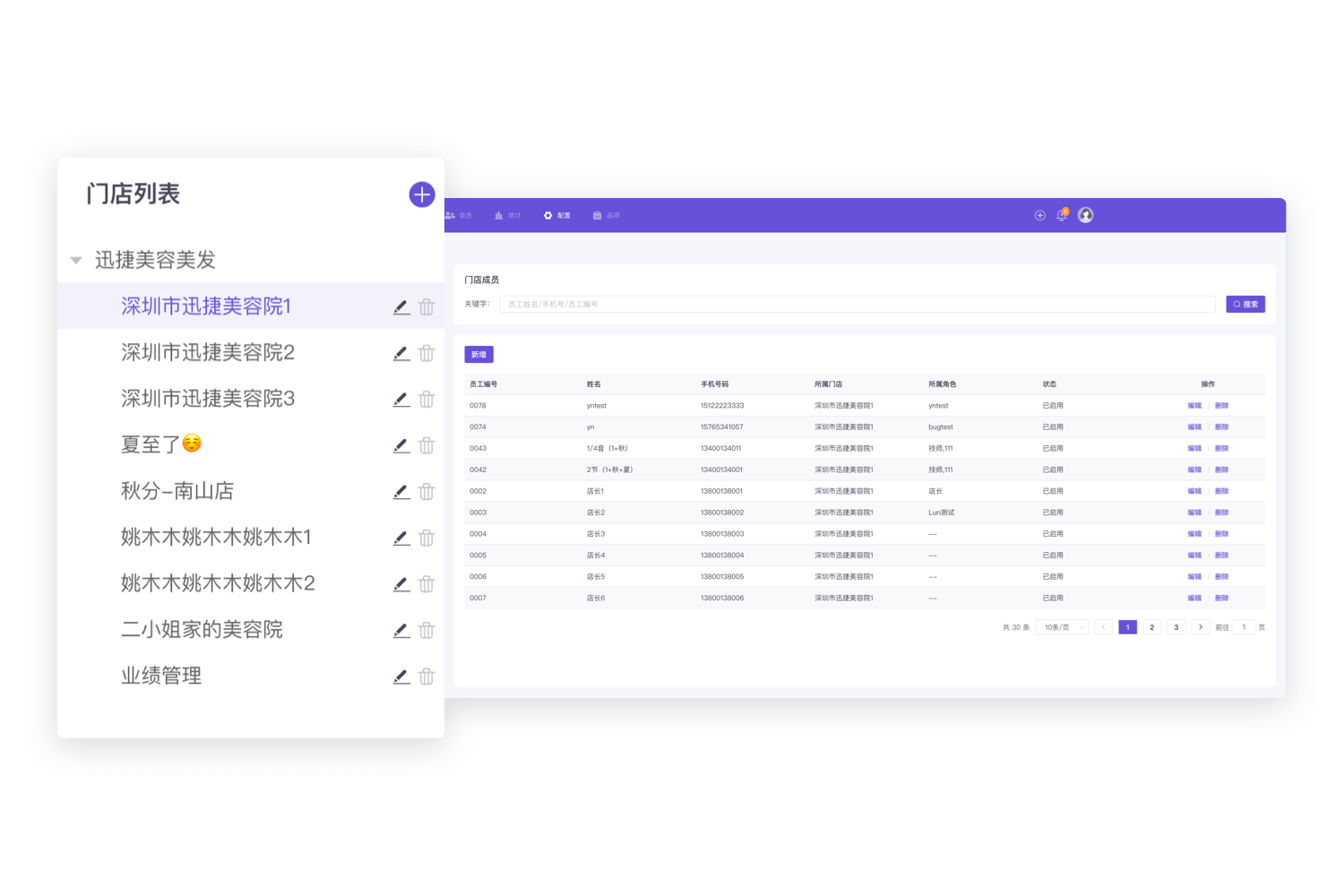Screen dimensions: 1344x896
Task: Go to next page with right chevron
Action: (1201, 627)
